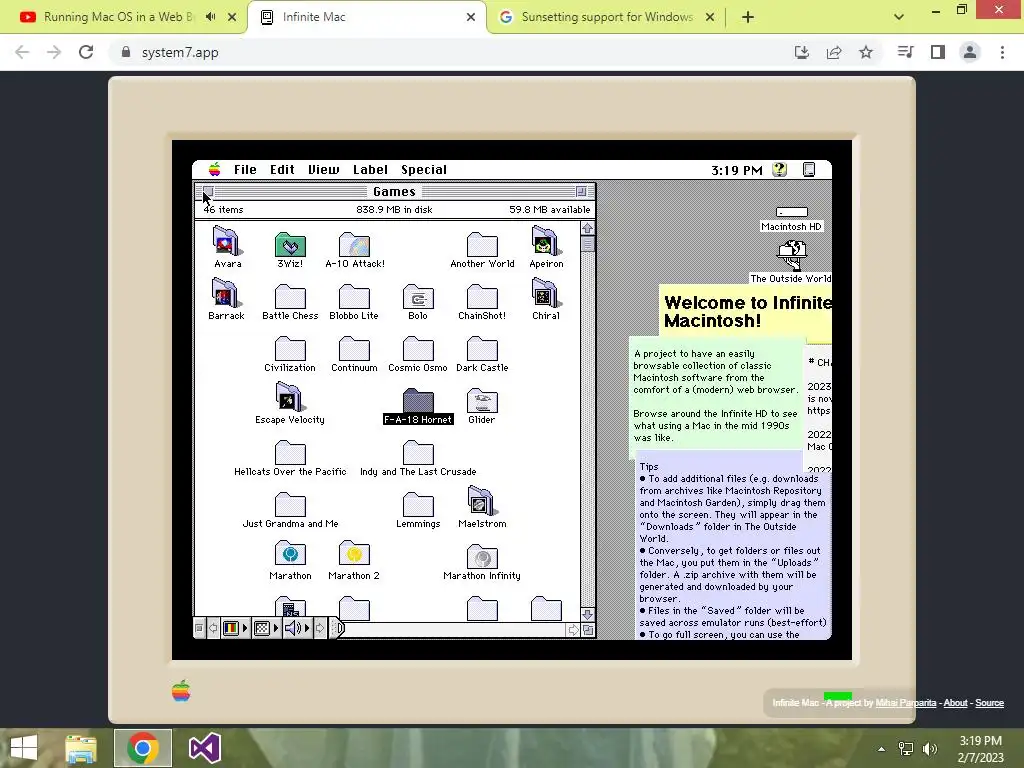Image resolution: width=1024 pixels, height=768 pixels.
Task: Click the Games window close box
Action: pos(208,191)
